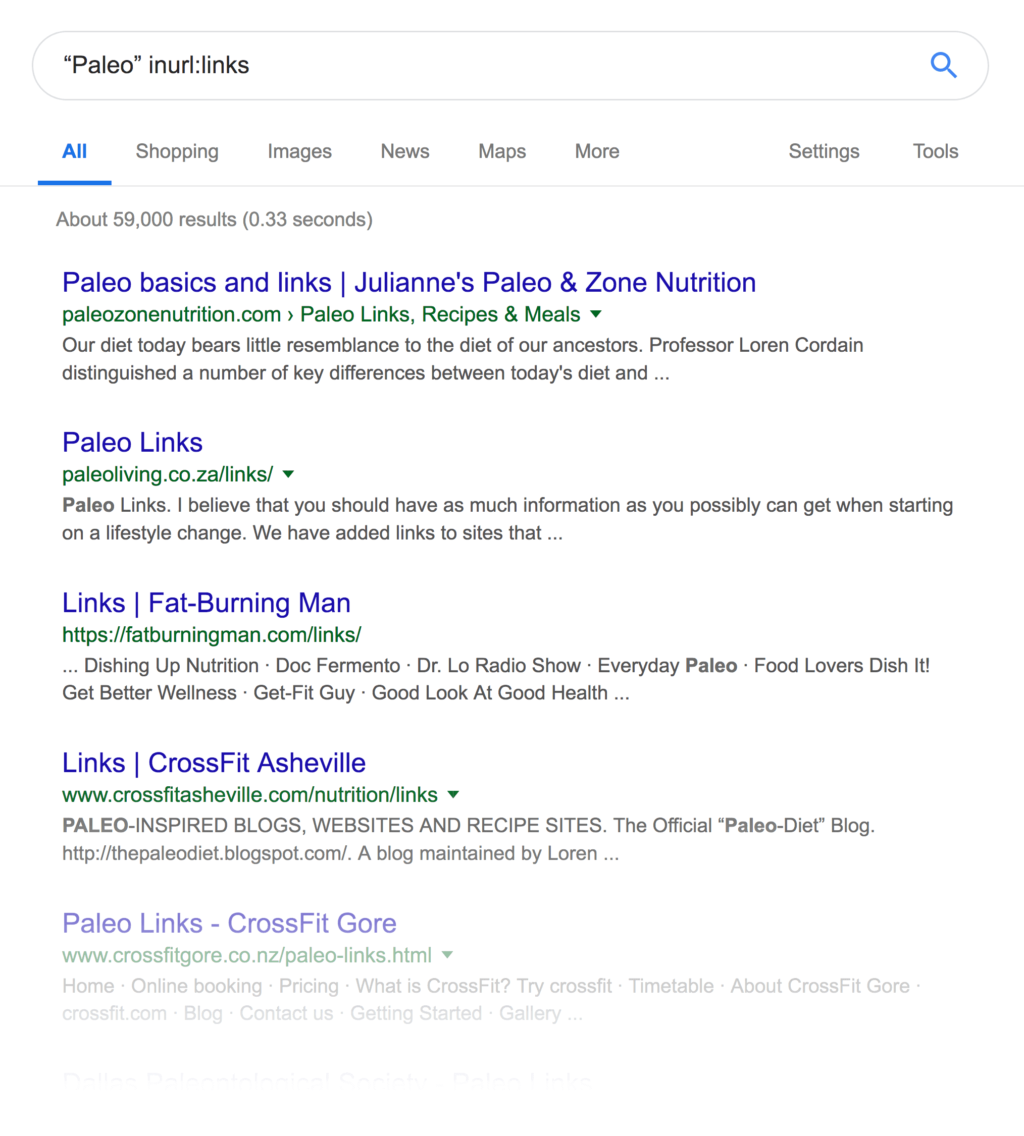Image resolution: width=1024 pixels, height=1136 pixels.
Task: Open the Settings menu
Action: (823, 151)
